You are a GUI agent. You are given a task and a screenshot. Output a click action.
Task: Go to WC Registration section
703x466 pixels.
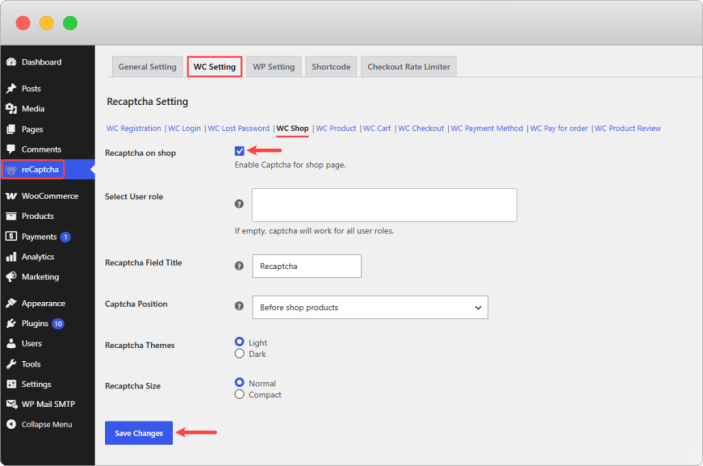[x=134, y=128]
